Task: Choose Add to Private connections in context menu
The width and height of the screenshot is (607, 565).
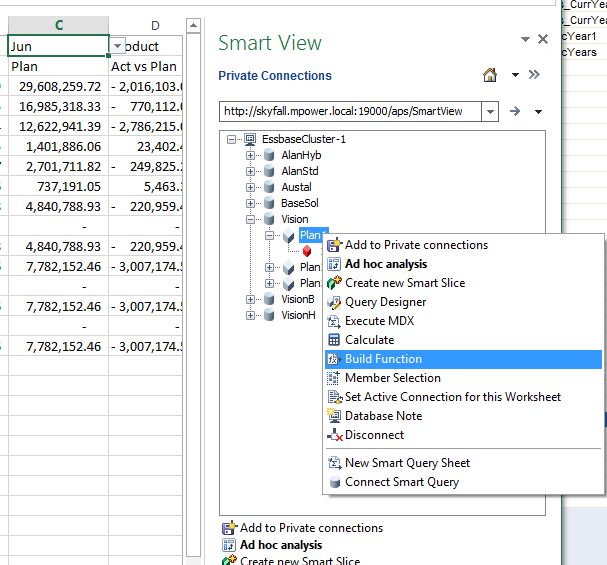Action: (463, 245)
